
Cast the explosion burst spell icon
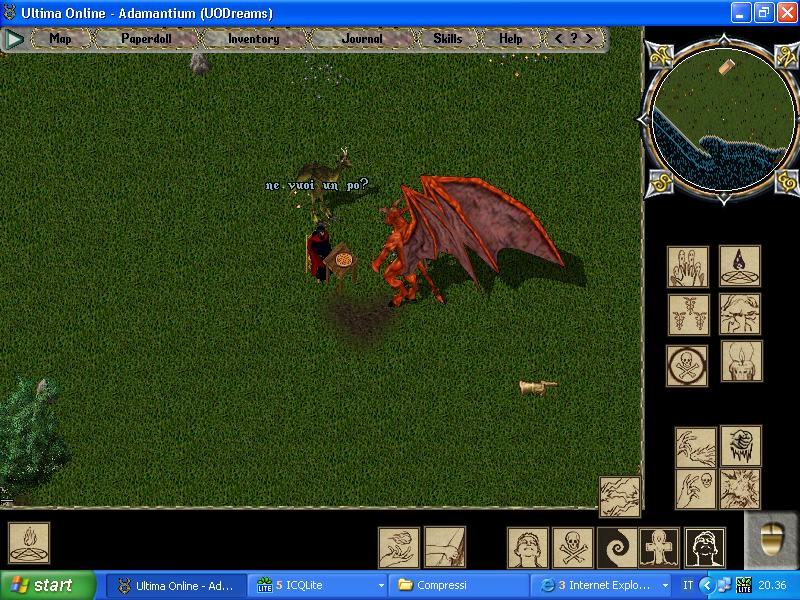pyautogui.click(x=740, y=489)
